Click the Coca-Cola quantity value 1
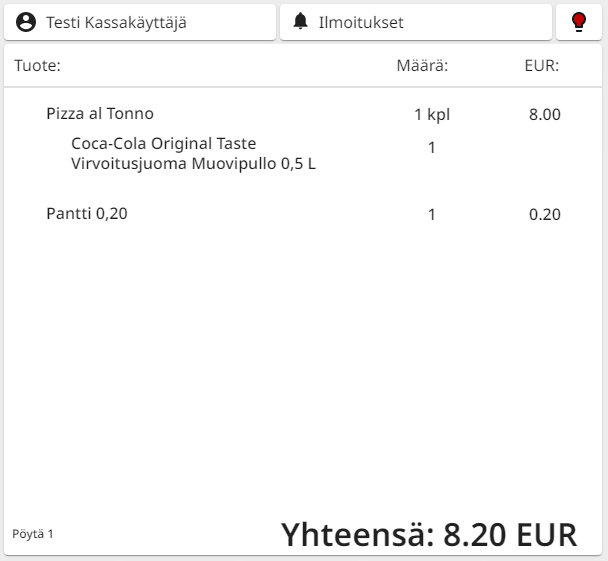The image size is (608, 561). coord(432,148)
